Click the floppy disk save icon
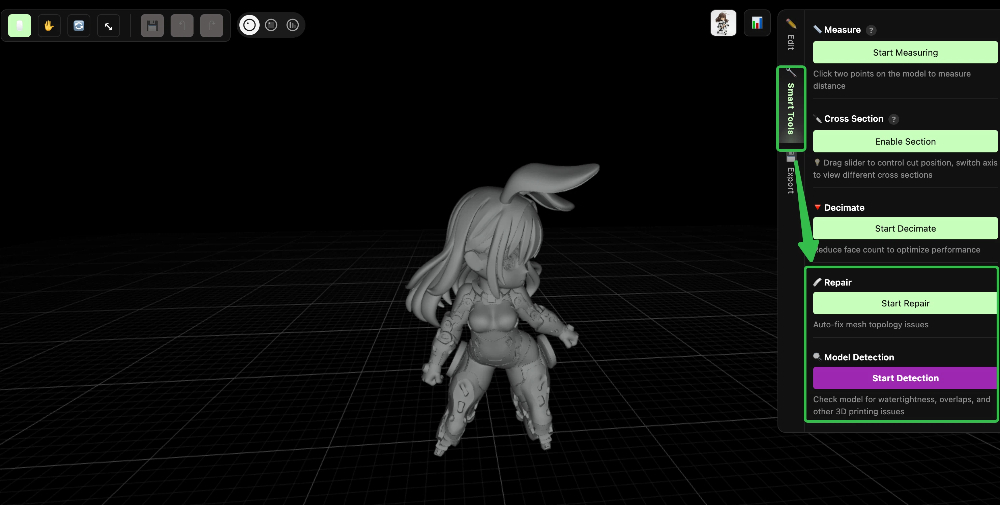The height and width of the screenshot is (505, 1000). 152,26
